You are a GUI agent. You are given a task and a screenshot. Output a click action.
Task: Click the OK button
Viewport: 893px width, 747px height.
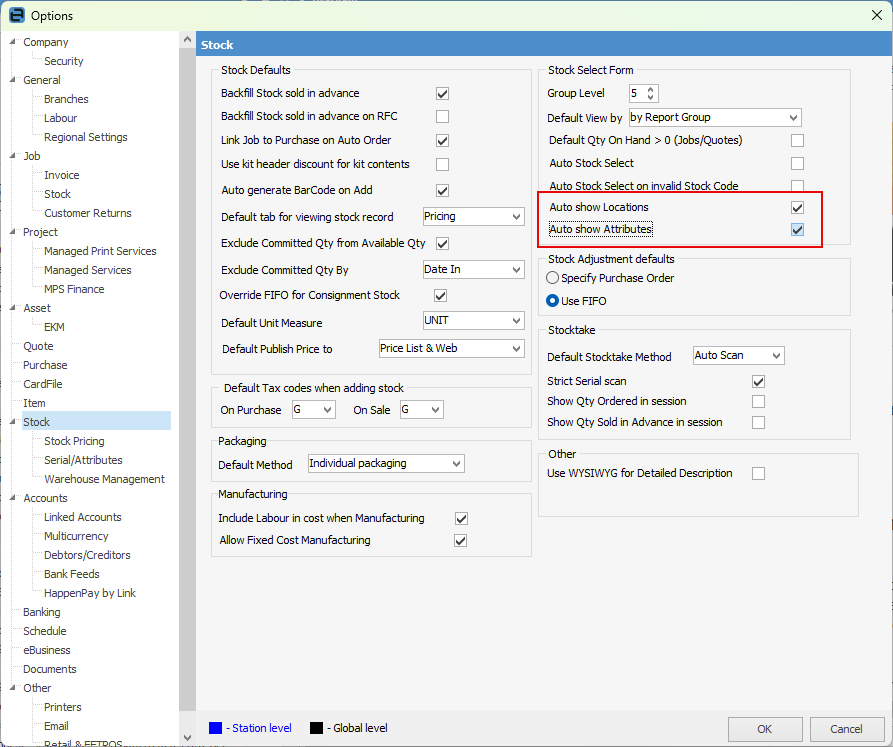765,729
